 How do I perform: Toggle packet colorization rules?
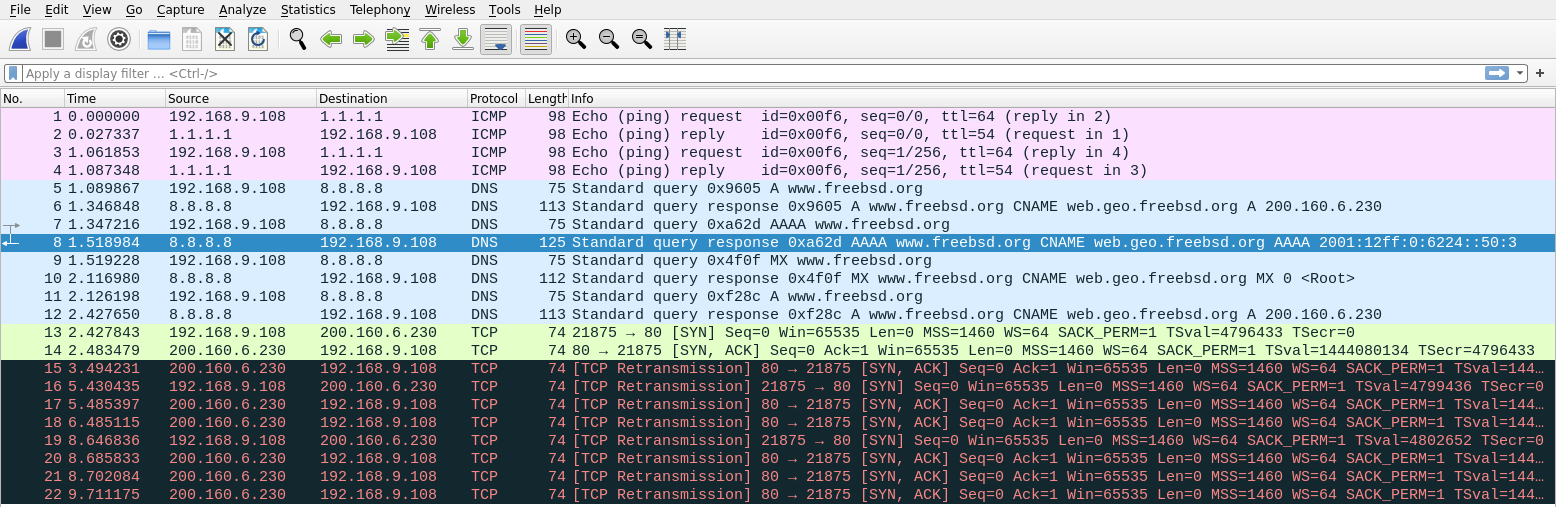click(x=536, y=39)
